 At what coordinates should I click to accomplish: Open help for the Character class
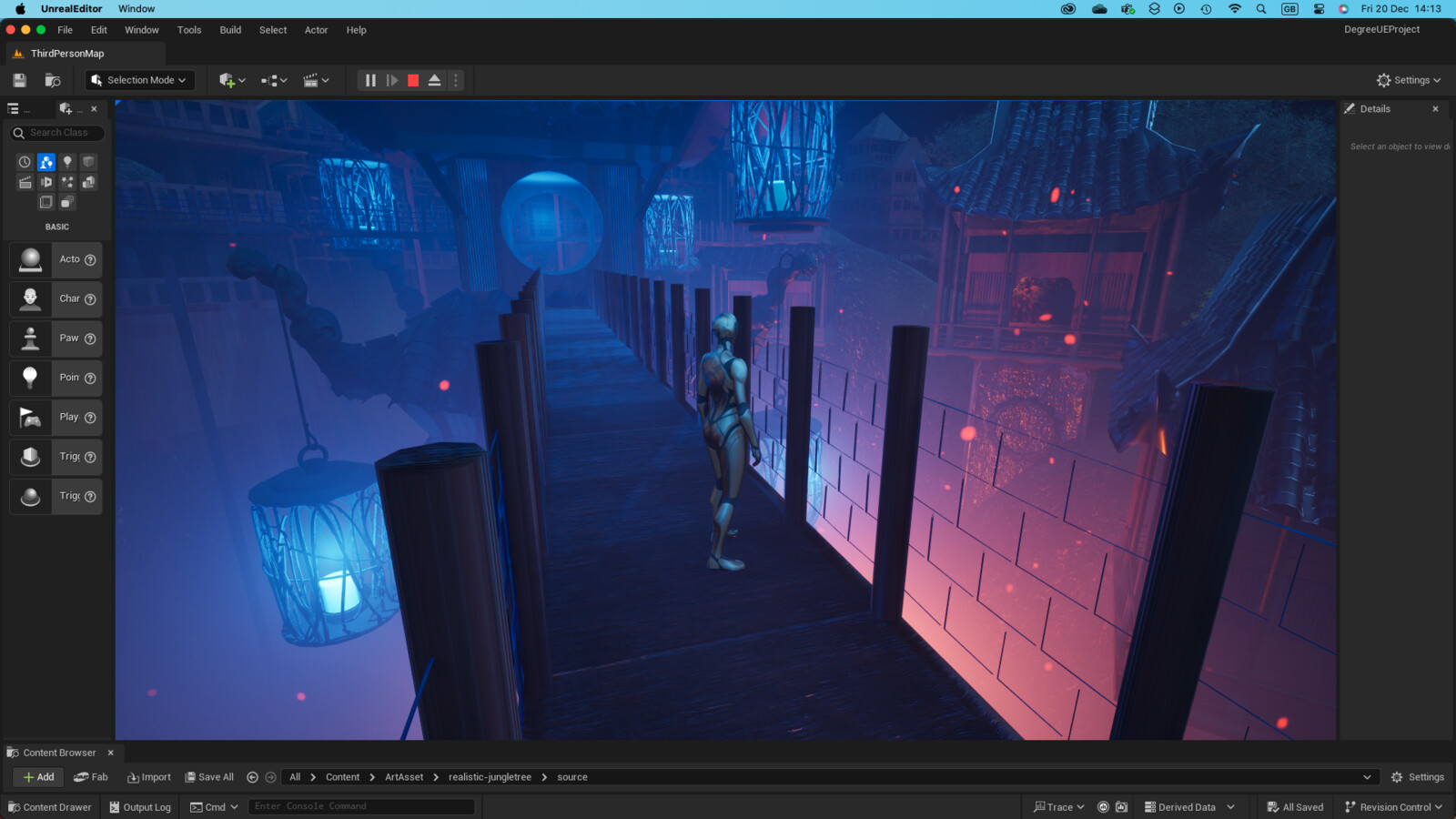[x=90, y=299]
